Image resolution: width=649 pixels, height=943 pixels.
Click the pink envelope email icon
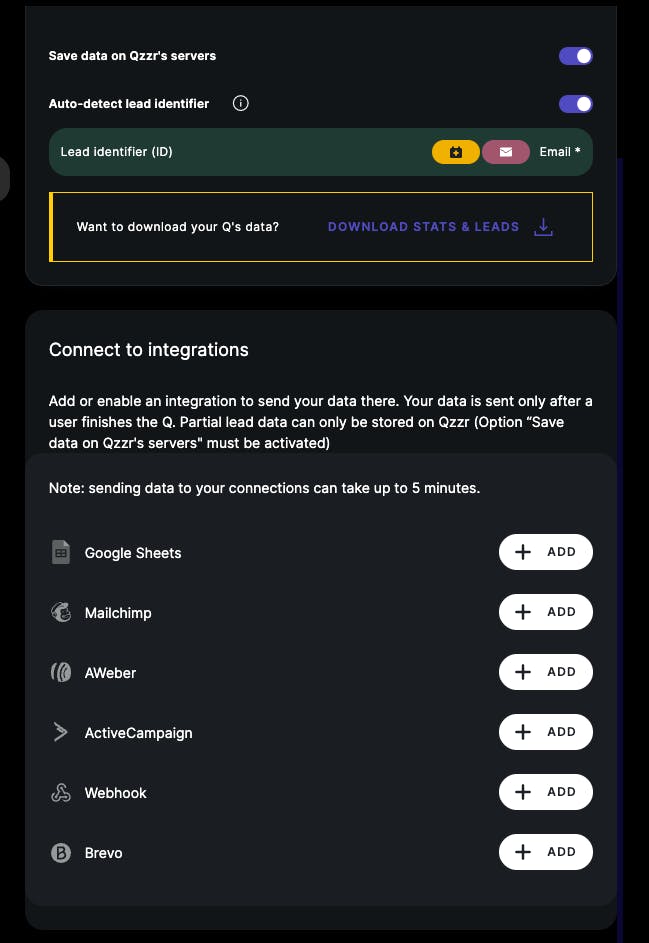click(506, 152)
